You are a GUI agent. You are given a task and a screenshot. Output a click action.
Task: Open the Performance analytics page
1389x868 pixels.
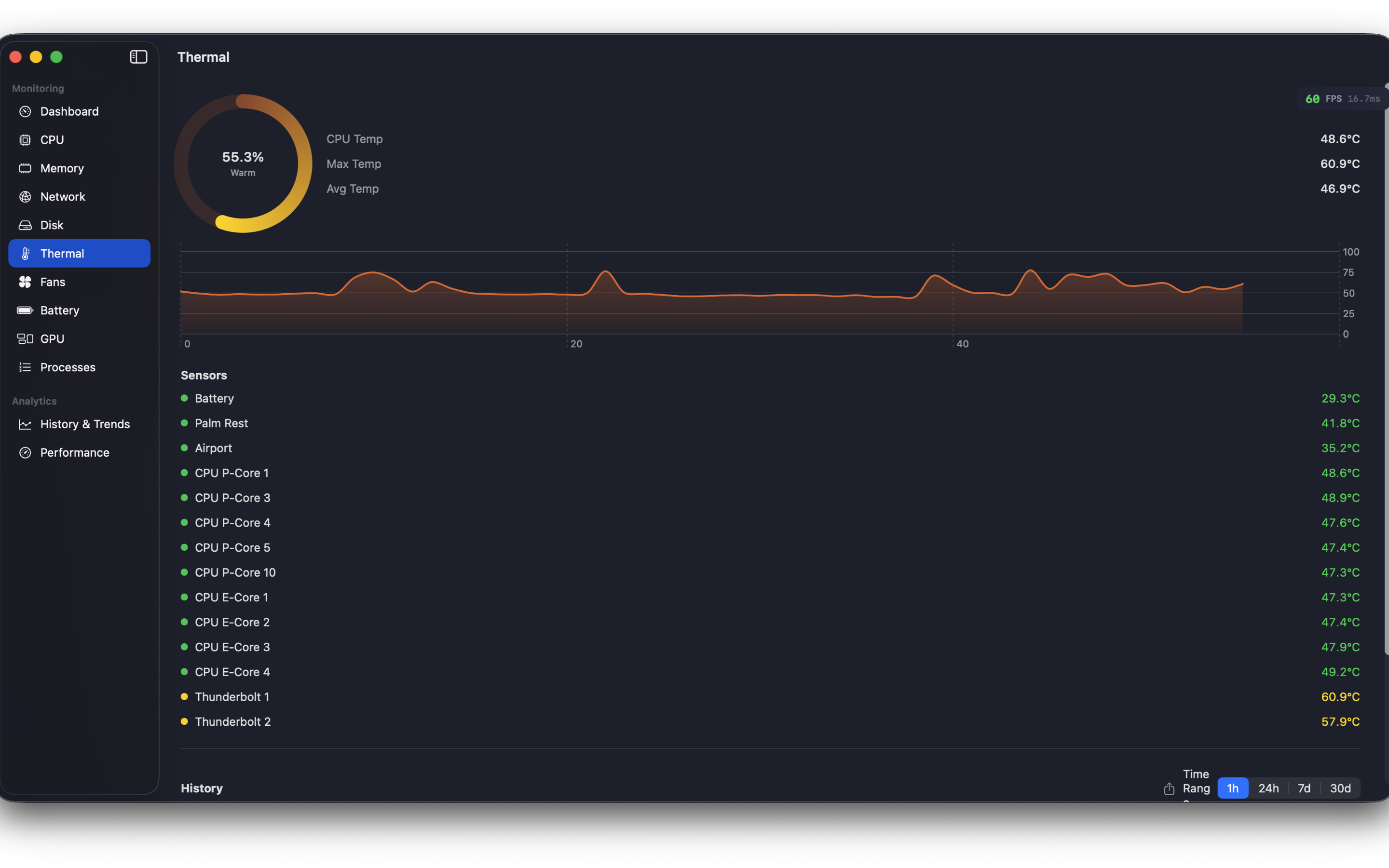[75, 452]
